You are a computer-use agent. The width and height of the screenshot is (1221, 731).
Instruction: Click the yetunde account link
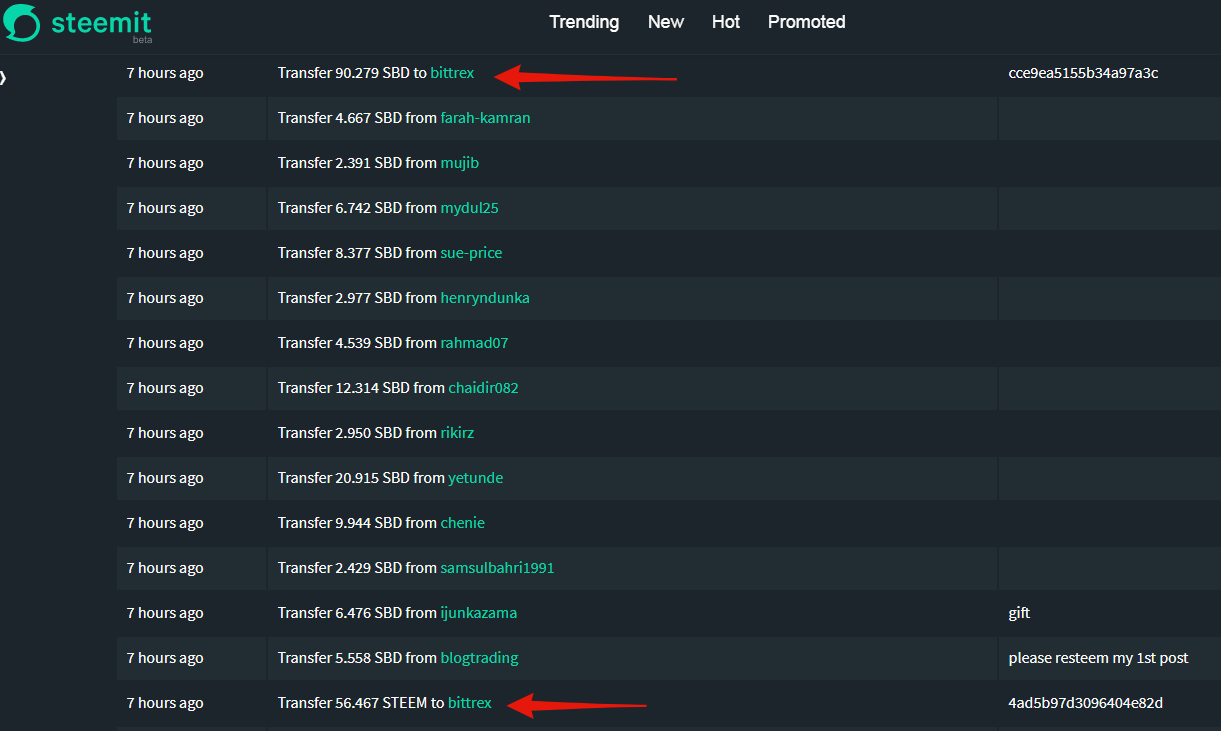(x=475, y=478)
